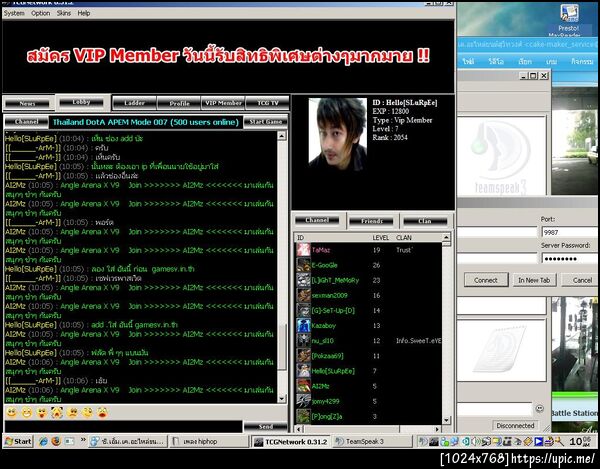The height and width of the screenshot is (469, 600).
Task: Insert the crying emoticon
Action: pos(57,412)
